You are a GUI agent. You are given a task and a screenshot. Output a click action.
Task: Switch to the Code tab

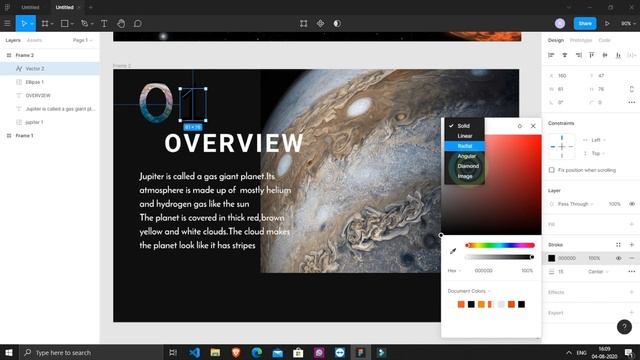click(x=604, y=40)
